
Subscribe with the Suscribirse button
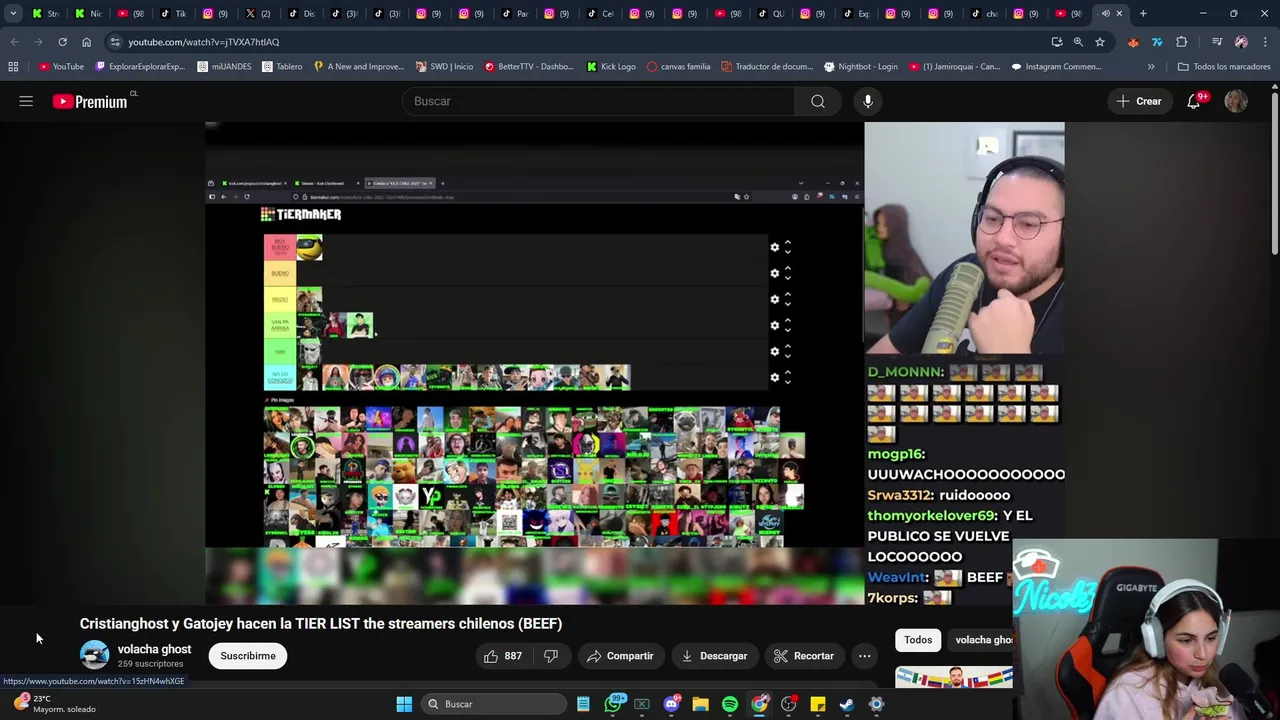pyautogui.click(x=248, y=656)
